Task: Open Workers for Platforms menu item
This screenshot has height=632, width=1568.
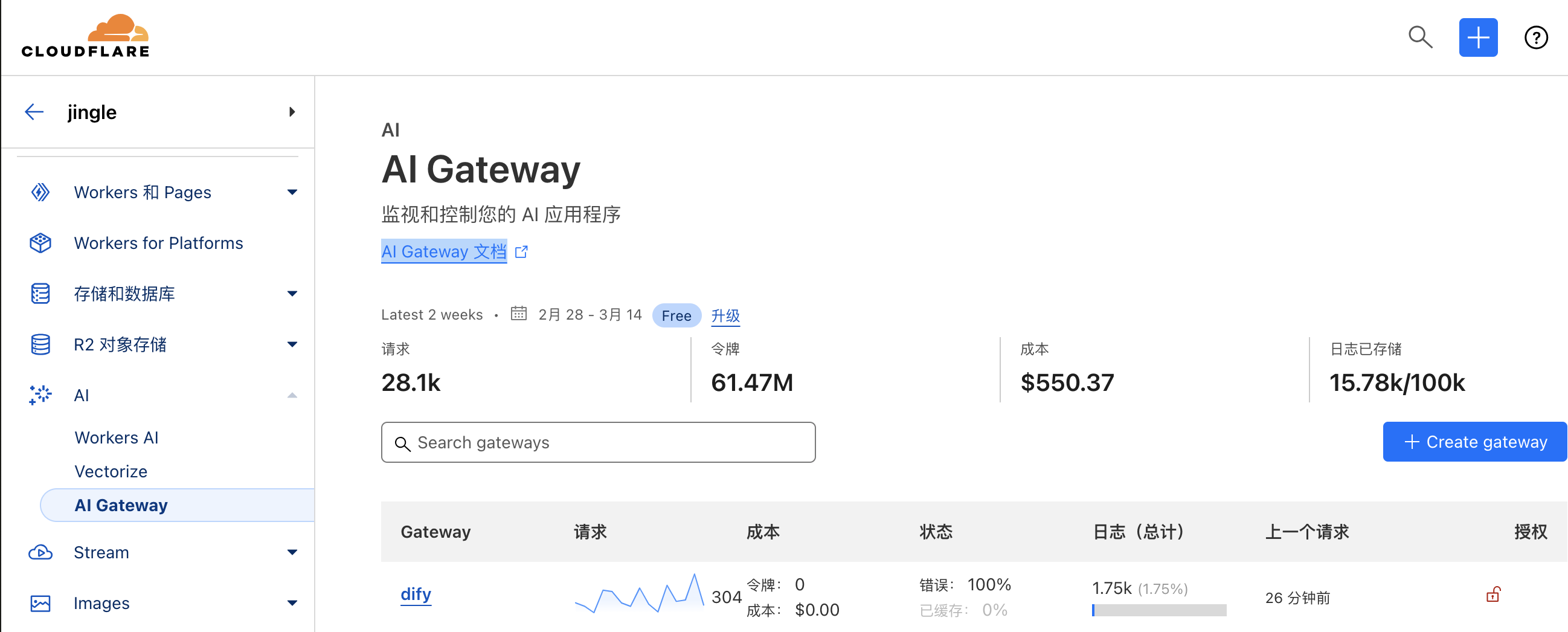Action: coord(158,243)
